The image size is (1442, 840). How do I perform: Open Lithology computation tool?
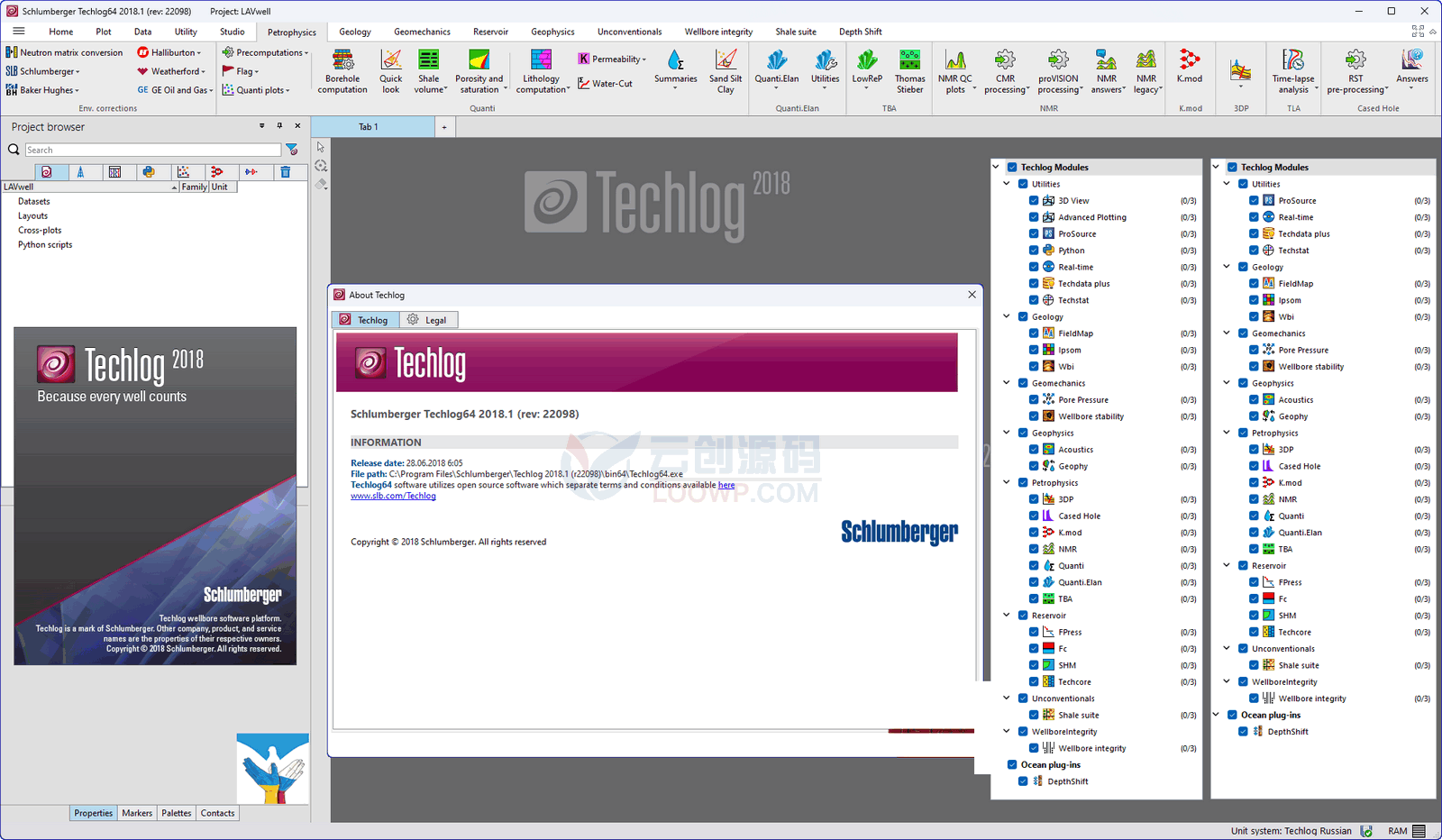tap(541, 71)
